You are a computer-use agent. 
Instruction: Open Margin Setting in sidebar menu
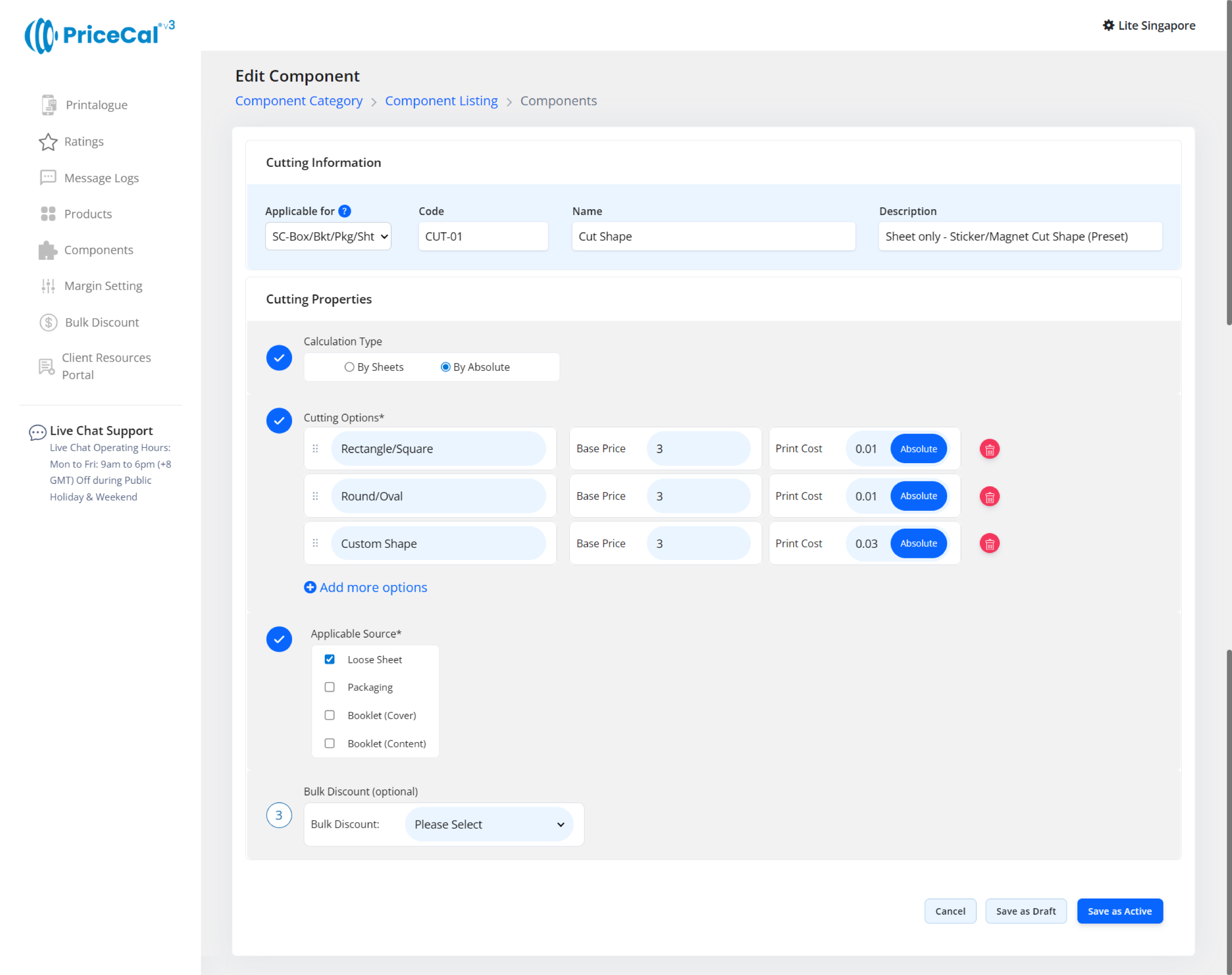click(x=103, y=286)
